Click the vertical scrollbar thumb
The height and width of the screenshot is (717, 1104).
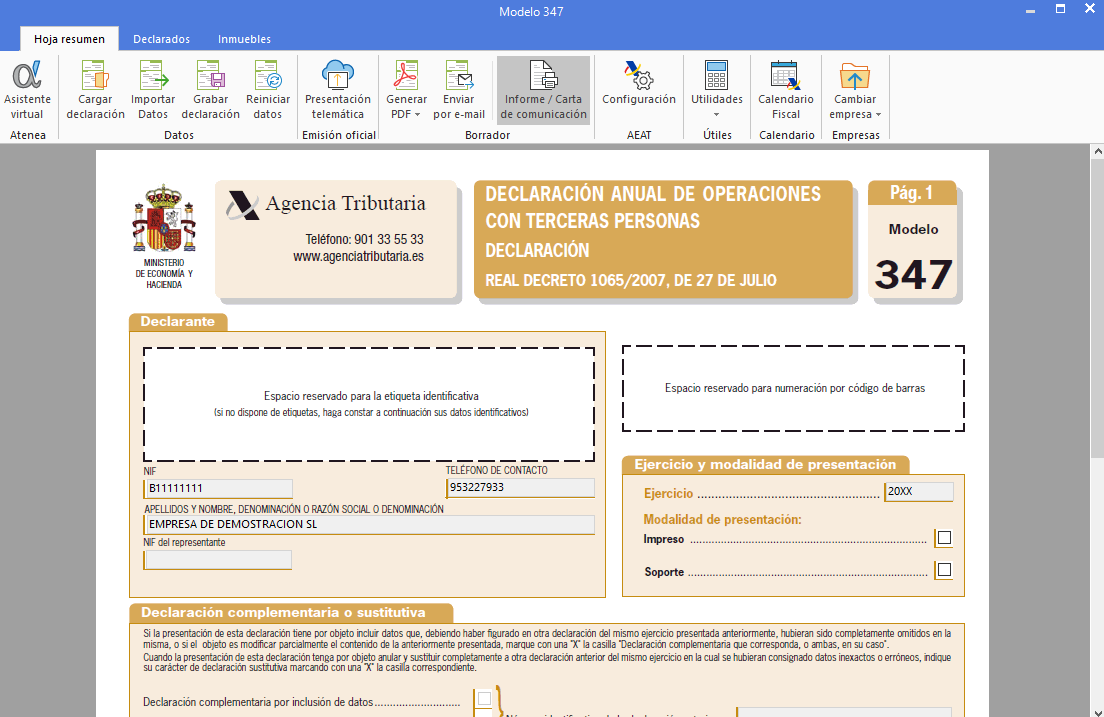pyautogui.click(x=1097, y=308)
